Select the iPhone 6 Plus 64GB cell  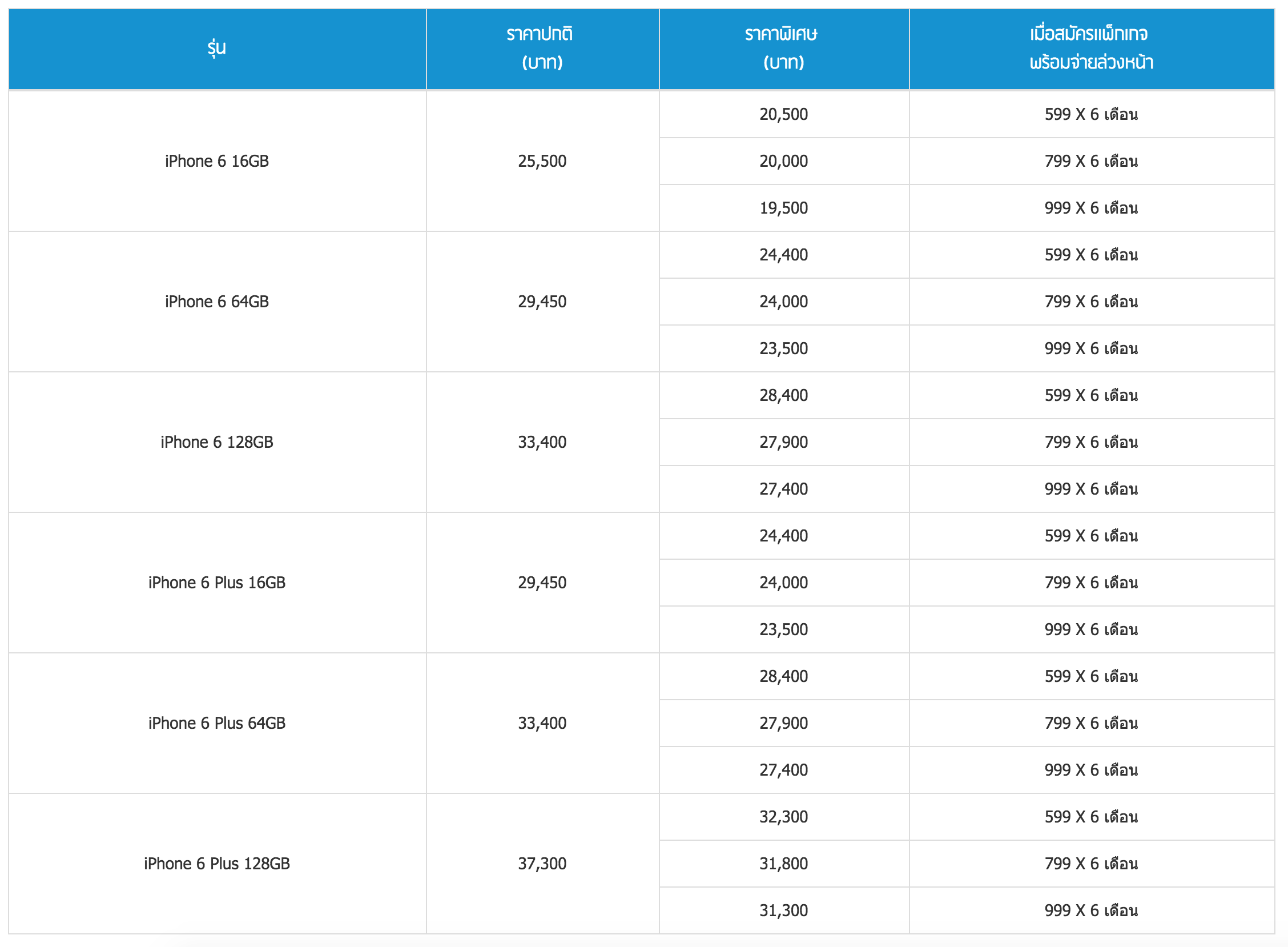pos(216,723)
